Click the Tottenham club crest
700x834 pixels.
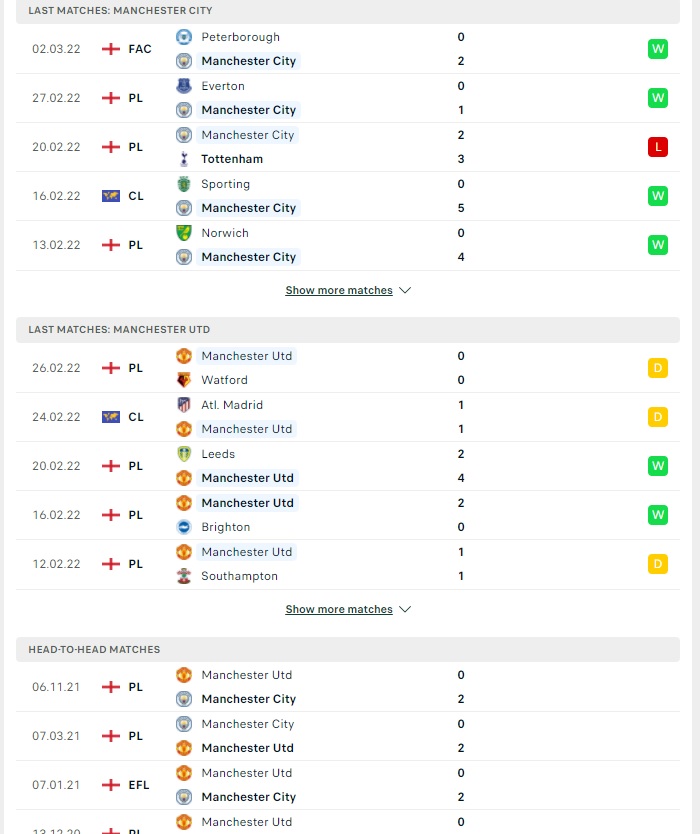click(x=184, y=159)
